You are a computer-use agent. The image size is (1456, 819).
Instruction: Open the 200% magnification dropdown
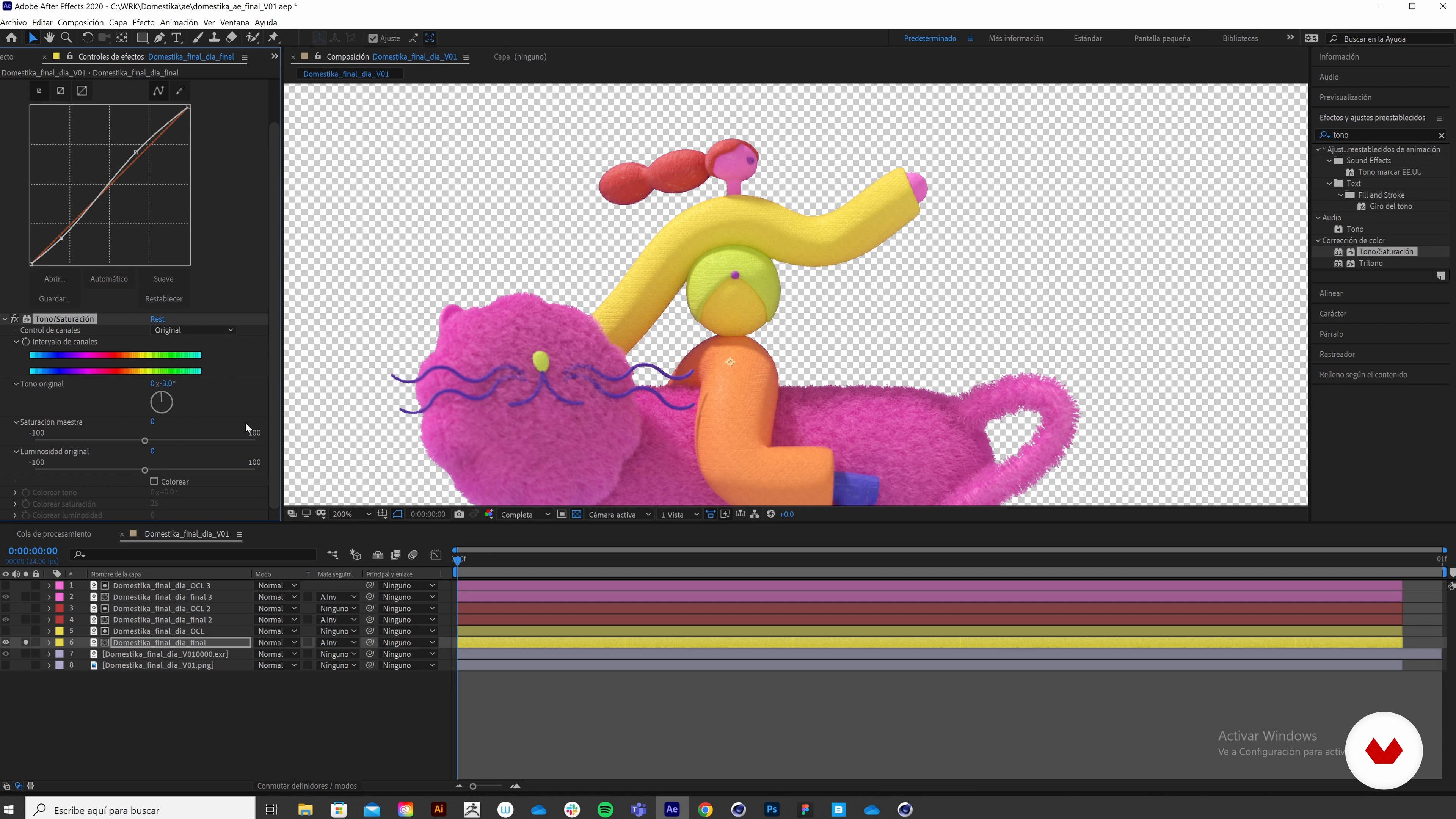click(x=351, y=514)
